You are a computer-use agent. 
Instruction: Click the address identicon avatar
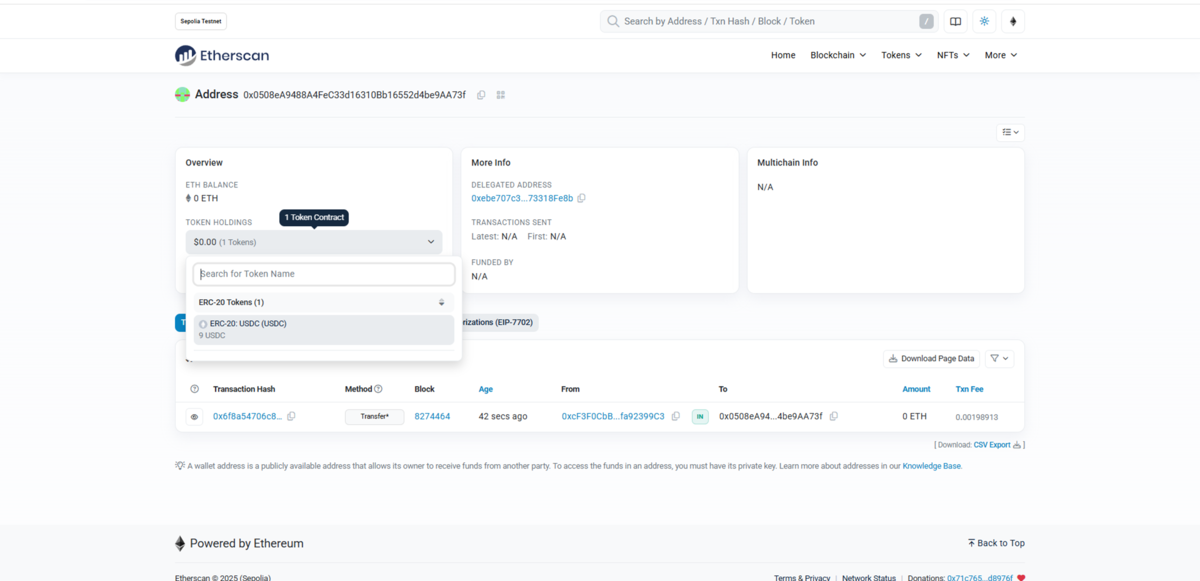click(x=182, y=95)
